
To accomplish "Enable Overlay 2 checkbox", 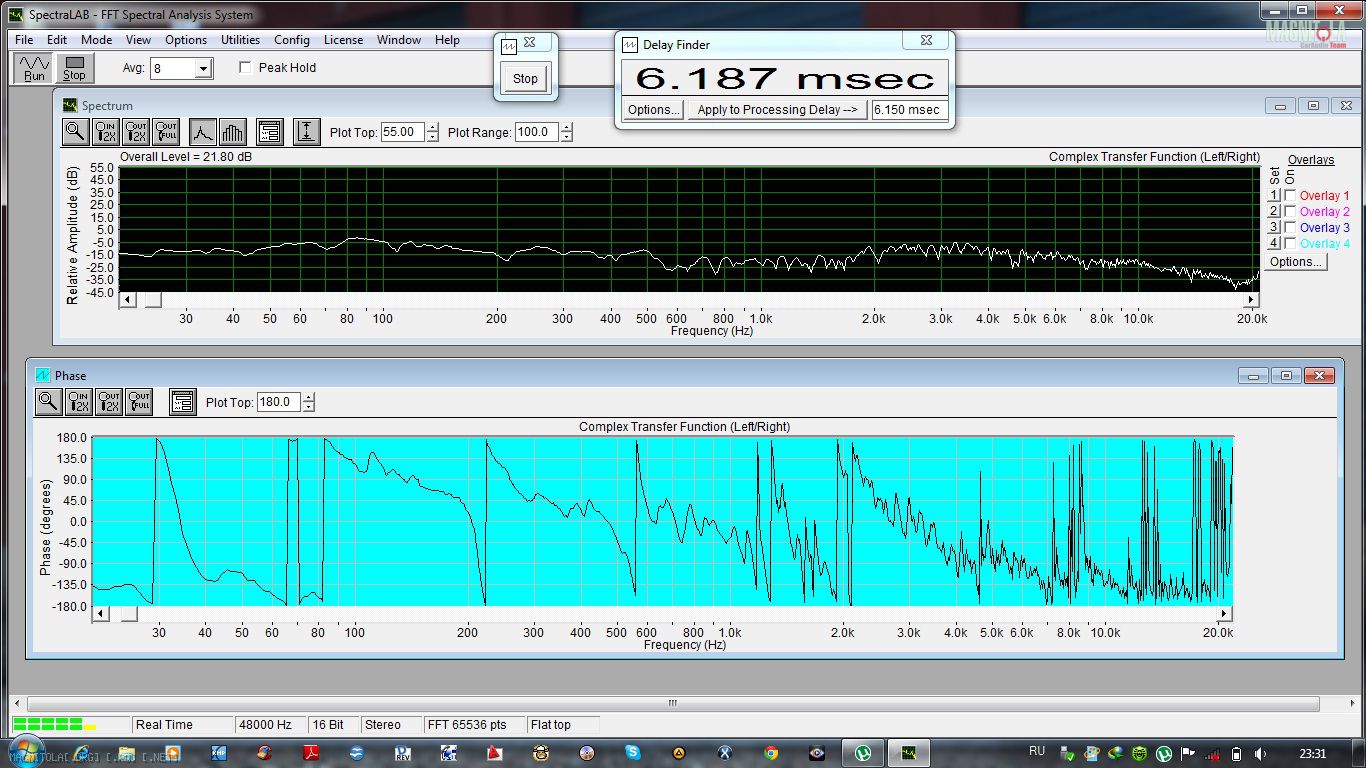I will click(x=1290, y=212).
